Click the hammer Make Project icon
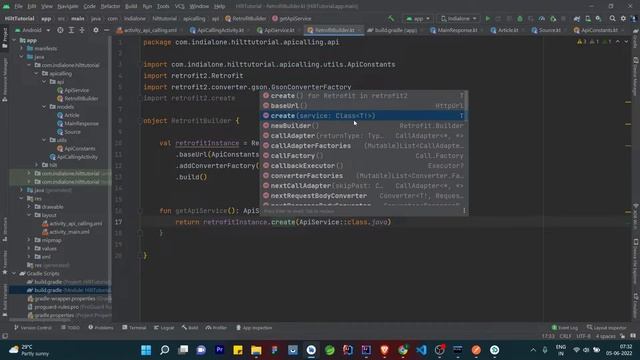Viewport: 640px width, 360px height. 391,19
